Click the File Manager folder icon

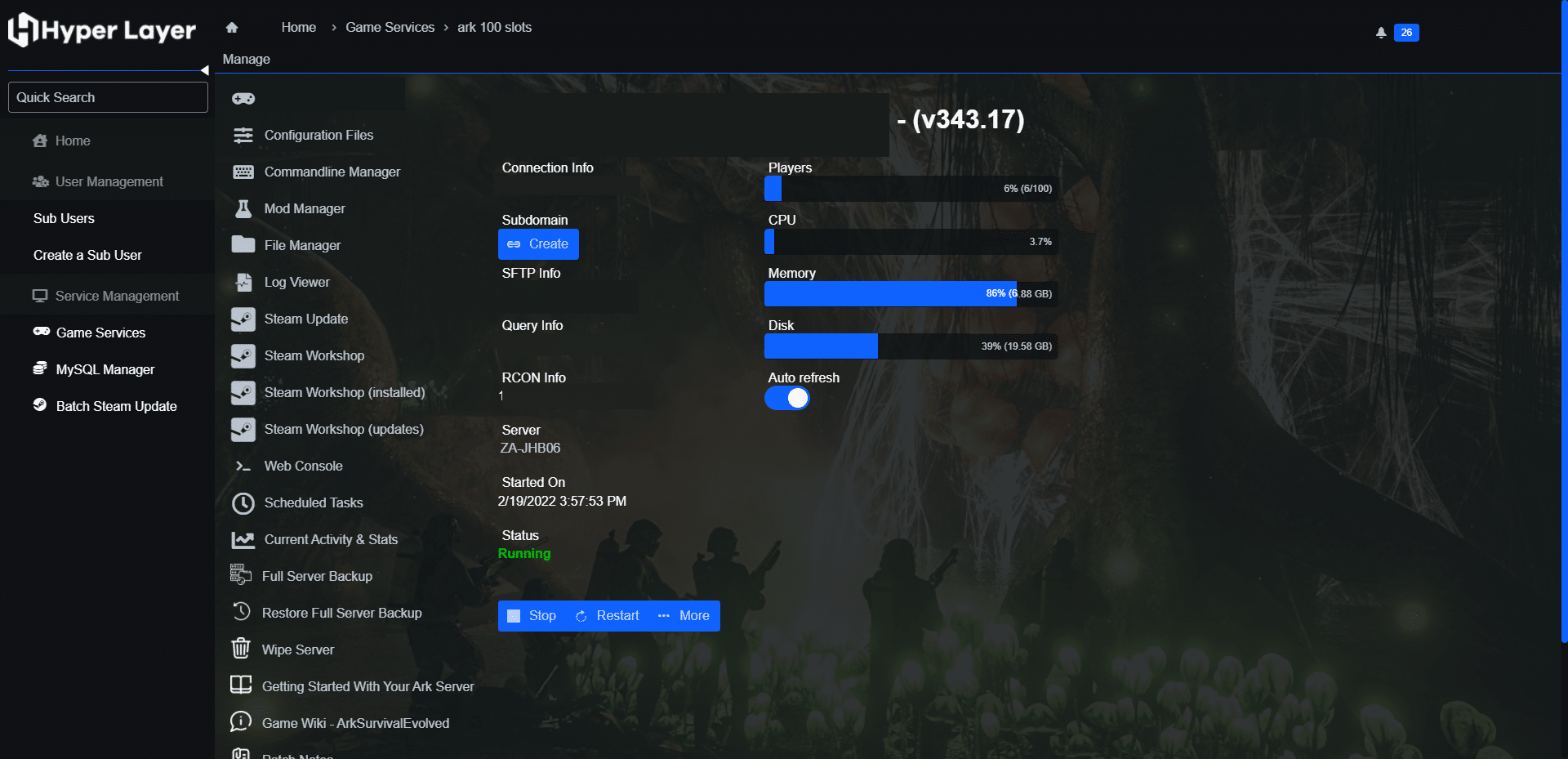point(243,245)
